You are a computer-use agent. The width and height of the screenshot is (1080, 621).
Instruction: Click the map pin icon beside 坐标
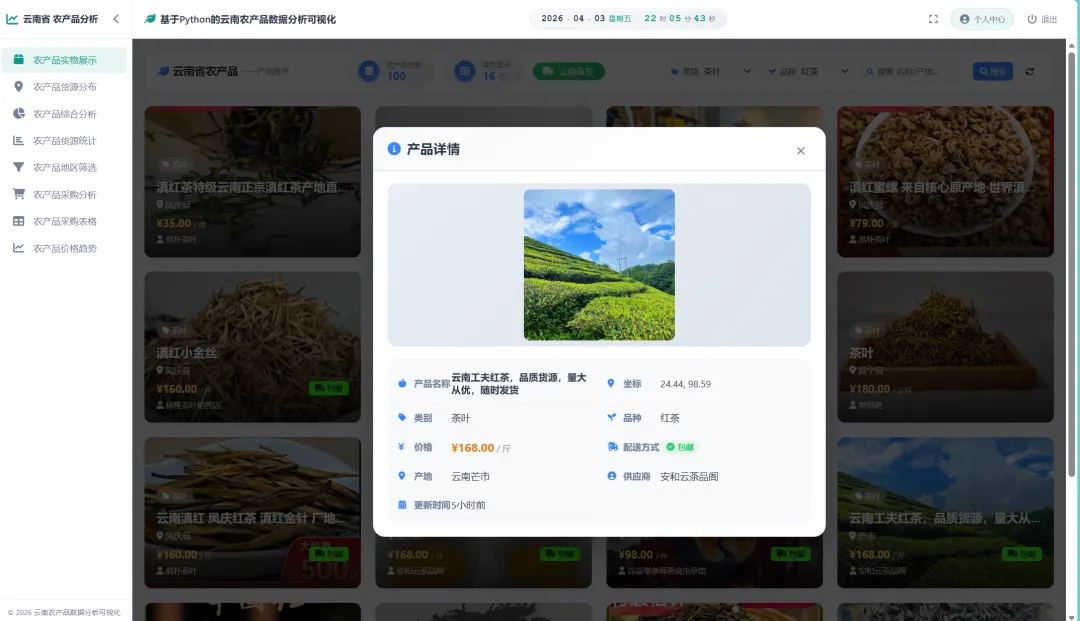(610, 383)
